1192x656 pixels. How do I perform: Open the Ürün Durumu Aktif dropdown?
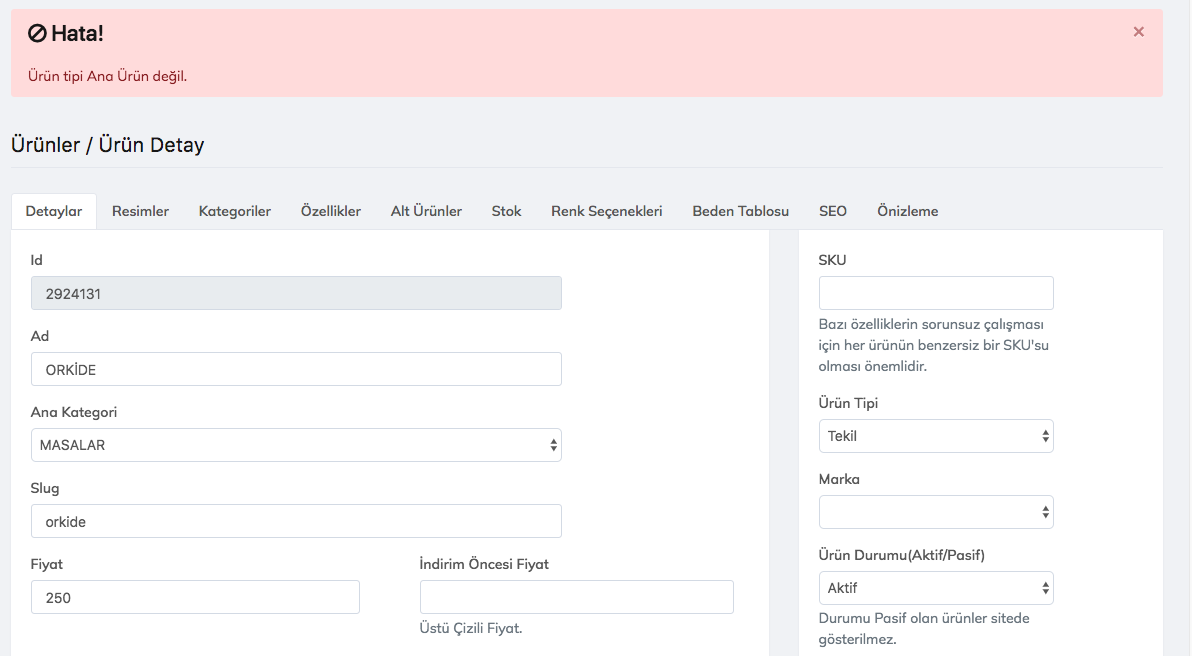(x=935, y=588)
